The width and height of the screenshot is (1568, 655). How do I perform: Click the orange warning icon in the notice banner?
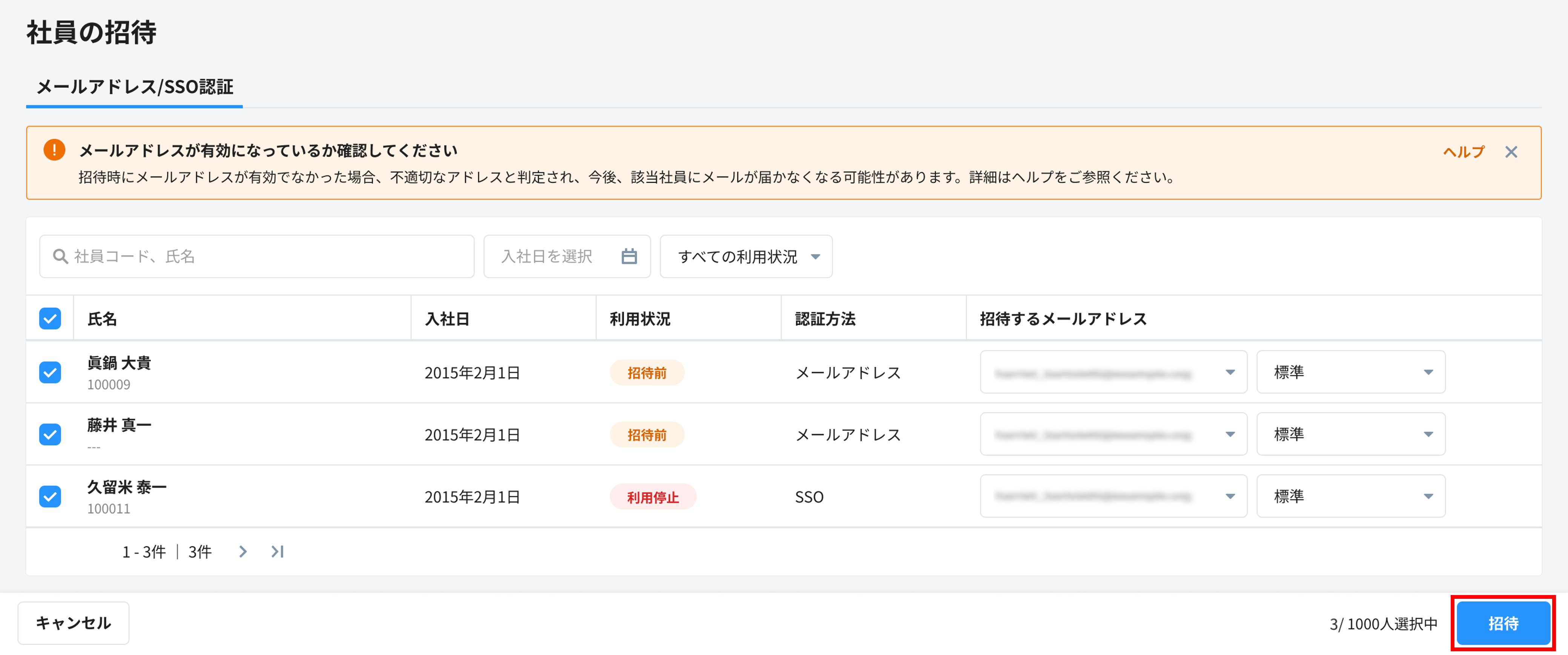coord(55,149)
